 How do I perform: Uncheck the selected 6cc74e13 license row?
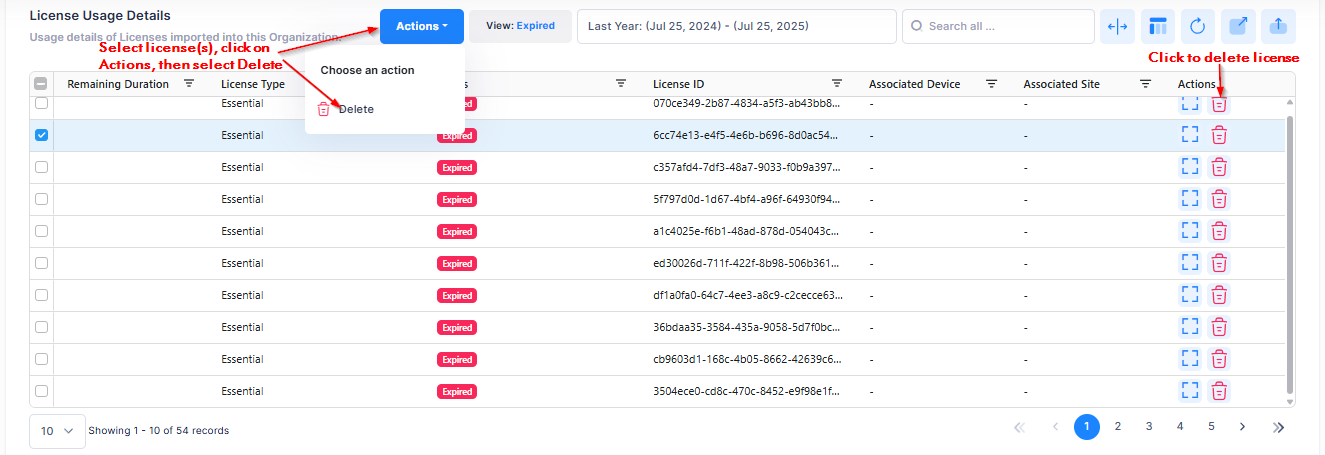coord(41,135)
